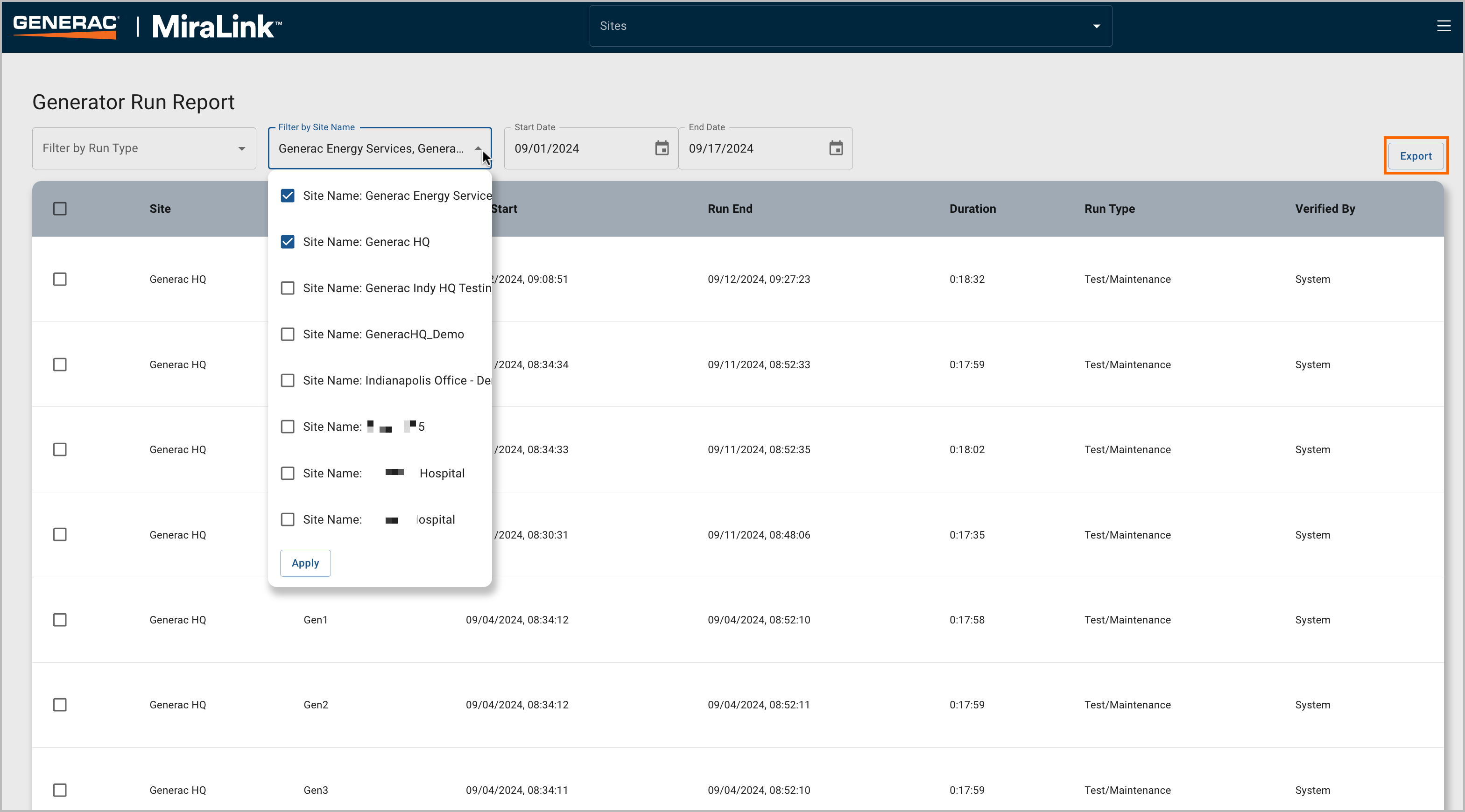Select the Gen1 row checkbox

tap(60, 620)
